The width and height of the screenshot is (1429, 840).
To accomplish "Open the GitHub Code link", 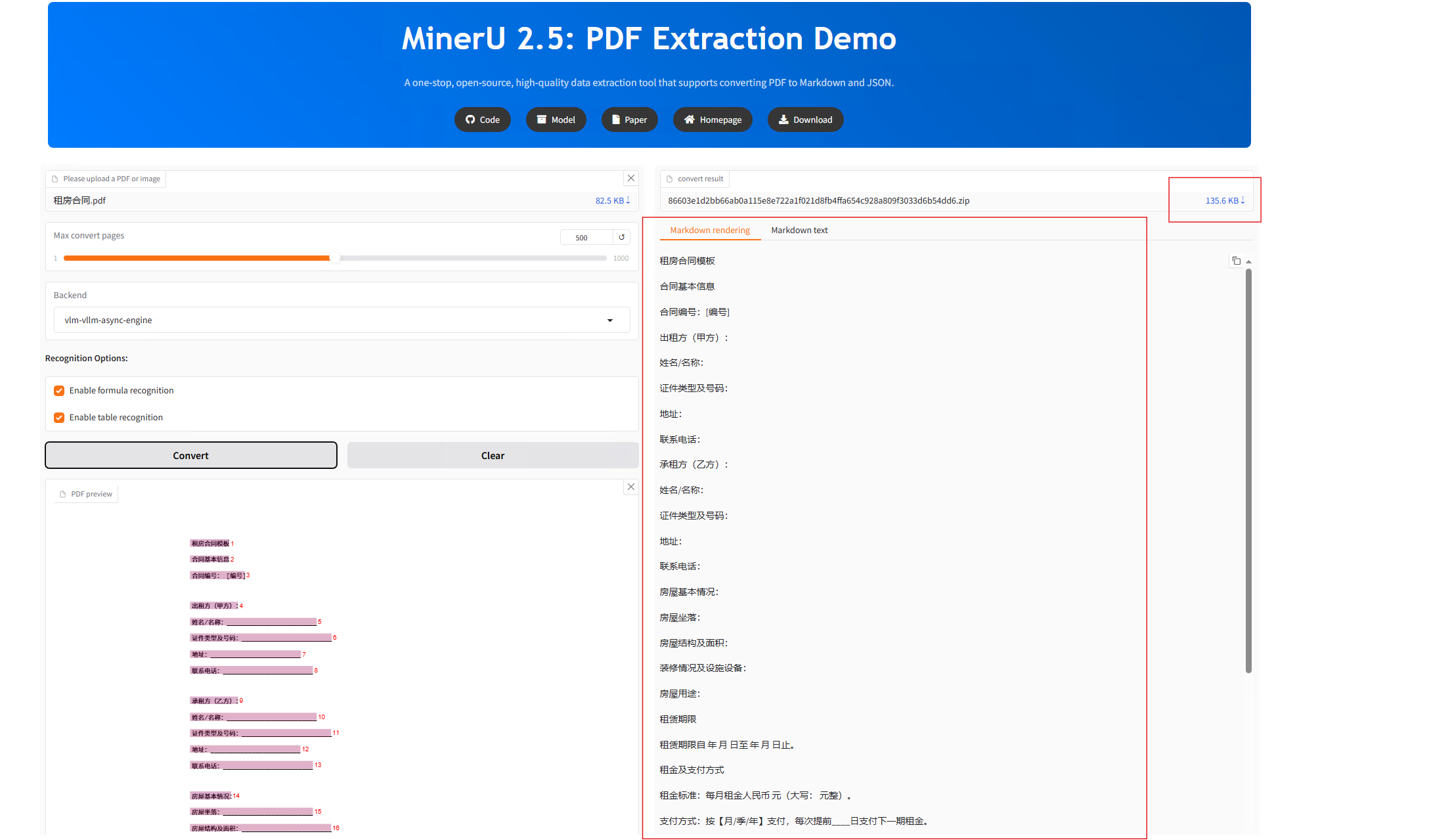I will [482, 120].
